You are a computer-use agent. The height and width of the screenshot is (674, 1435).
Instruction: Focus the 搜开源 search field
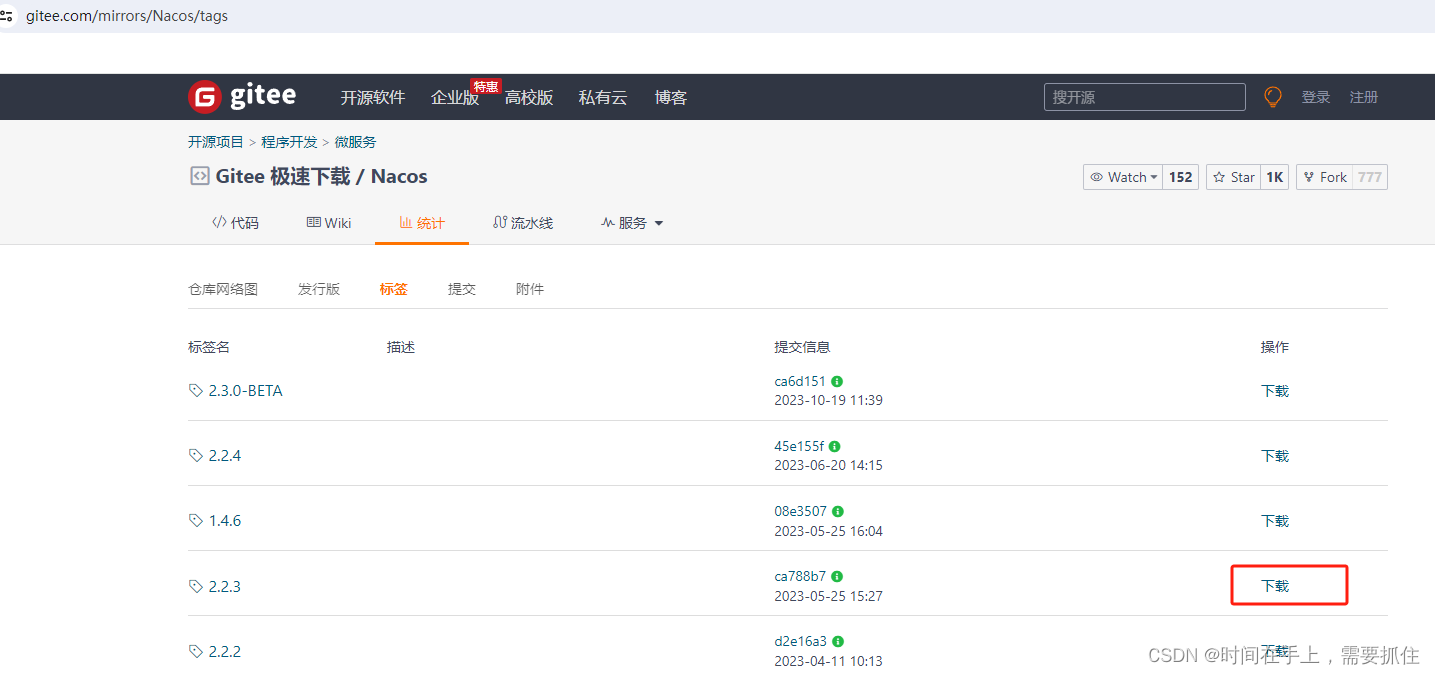click(x=1145, y=97)
